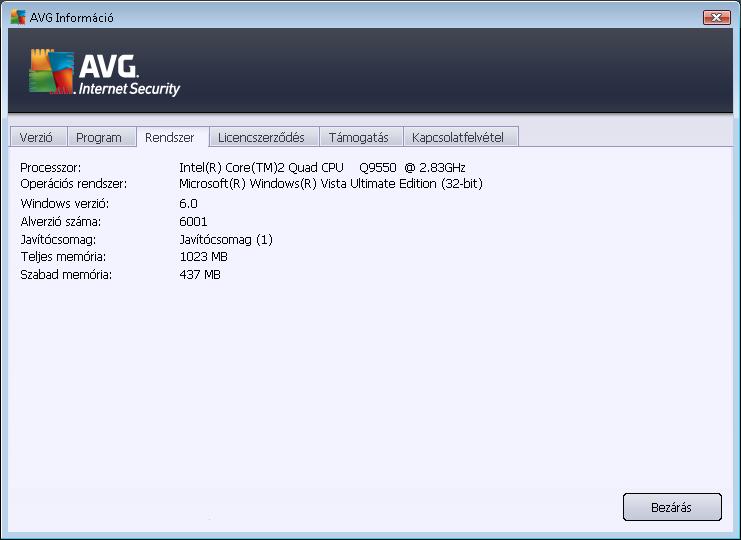The image size is (741, 540).
Task: Select the 6.0 version value
Action: [188, 204]
